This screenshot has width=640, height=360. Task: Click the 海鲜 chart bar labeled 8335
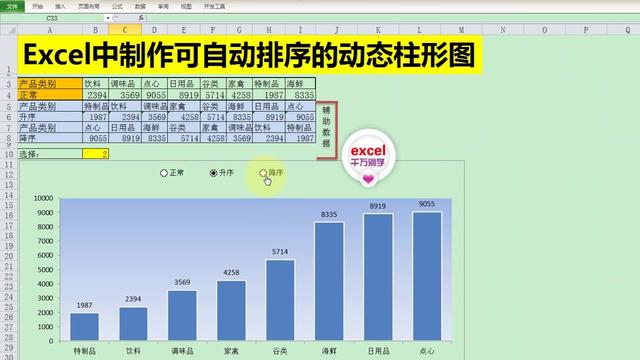point(329,281)
